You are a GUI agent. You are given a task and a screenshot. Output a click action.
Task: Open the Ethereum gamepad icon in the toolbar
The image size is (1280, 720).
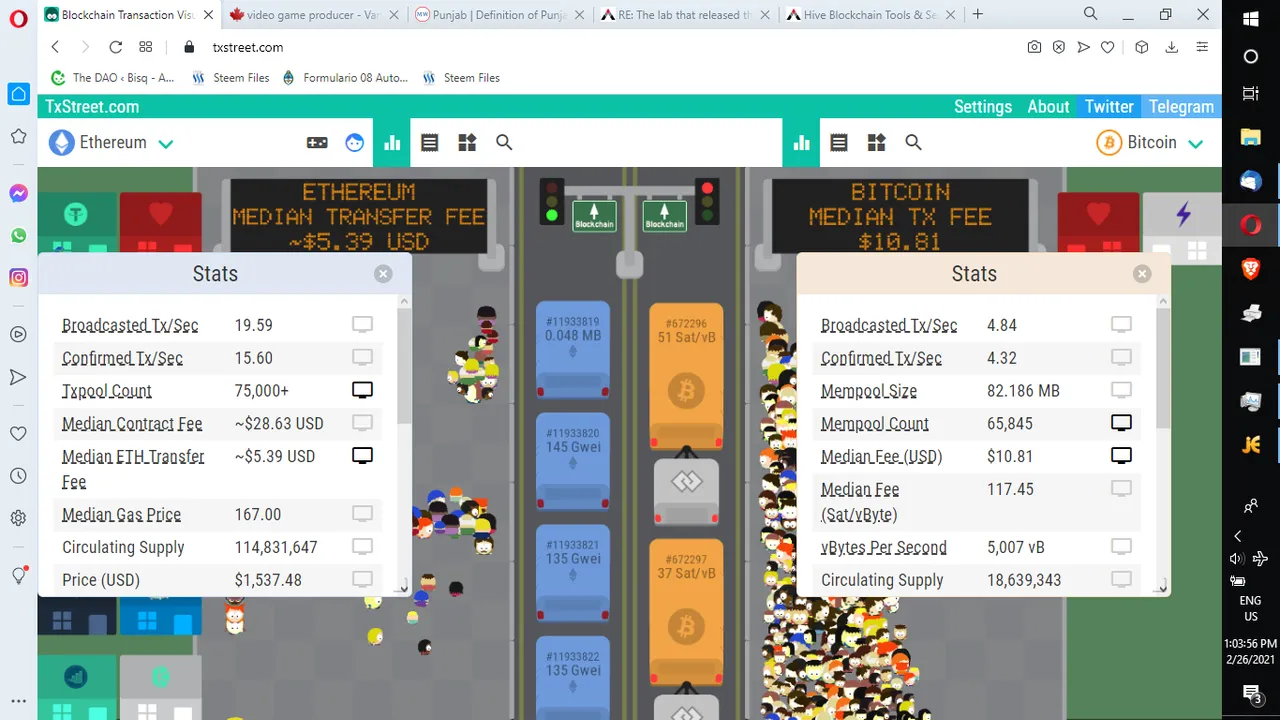[317, 143]
